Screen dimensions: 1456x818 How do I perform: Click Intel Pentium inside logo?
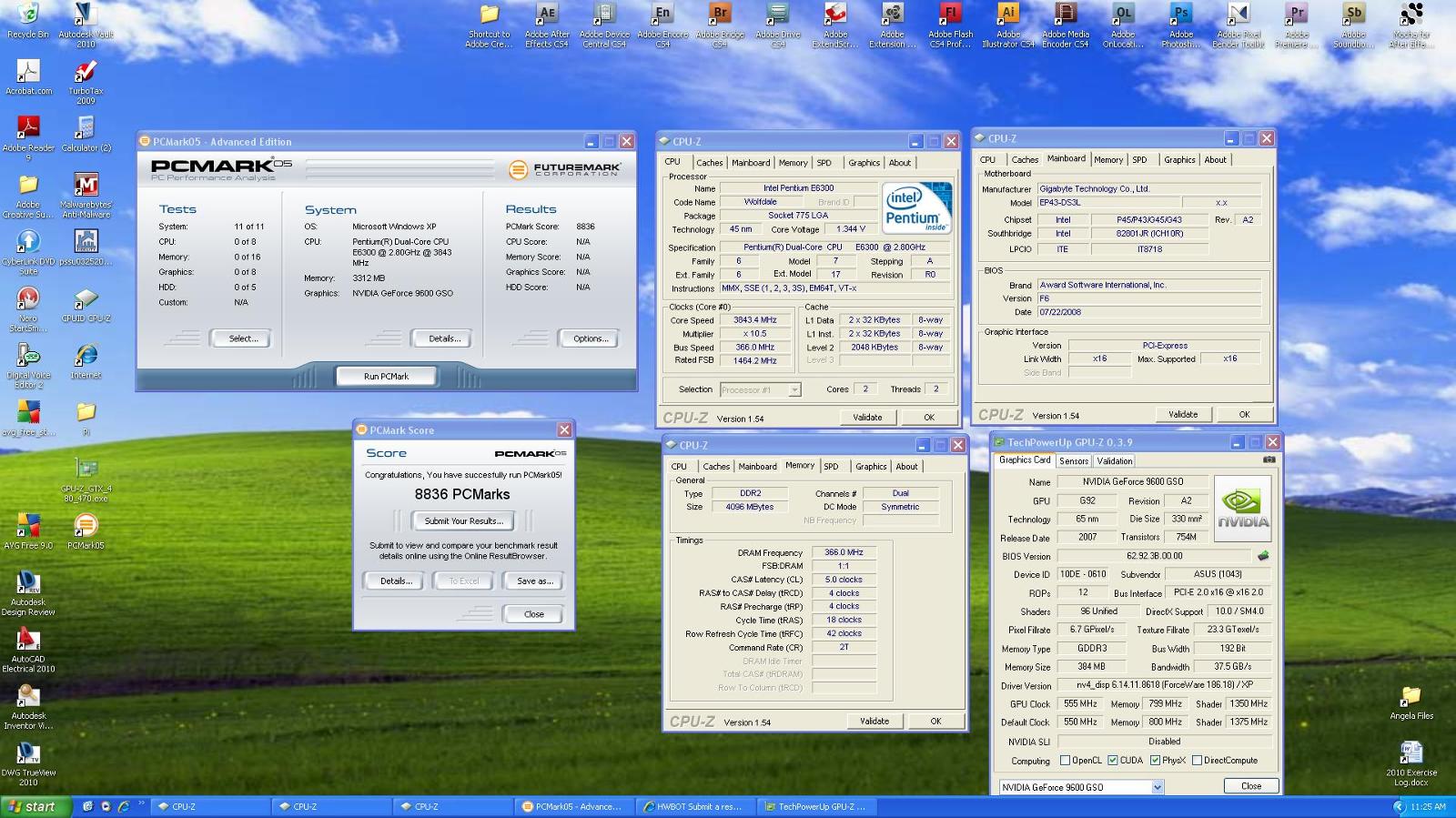click(917, 207)
